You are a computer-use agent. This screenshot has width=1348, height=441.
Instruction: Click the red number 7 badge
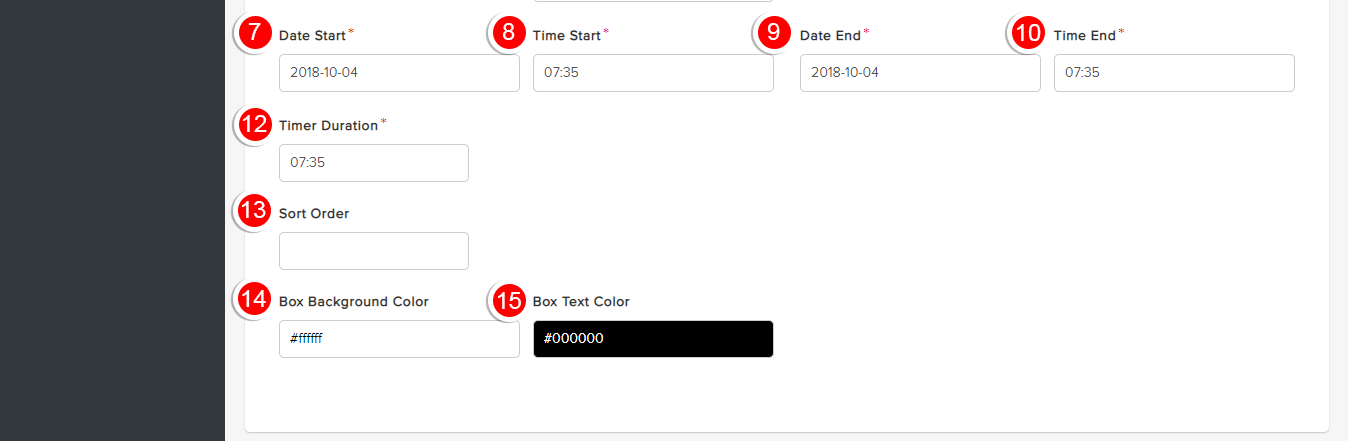(x=255, y=32)
